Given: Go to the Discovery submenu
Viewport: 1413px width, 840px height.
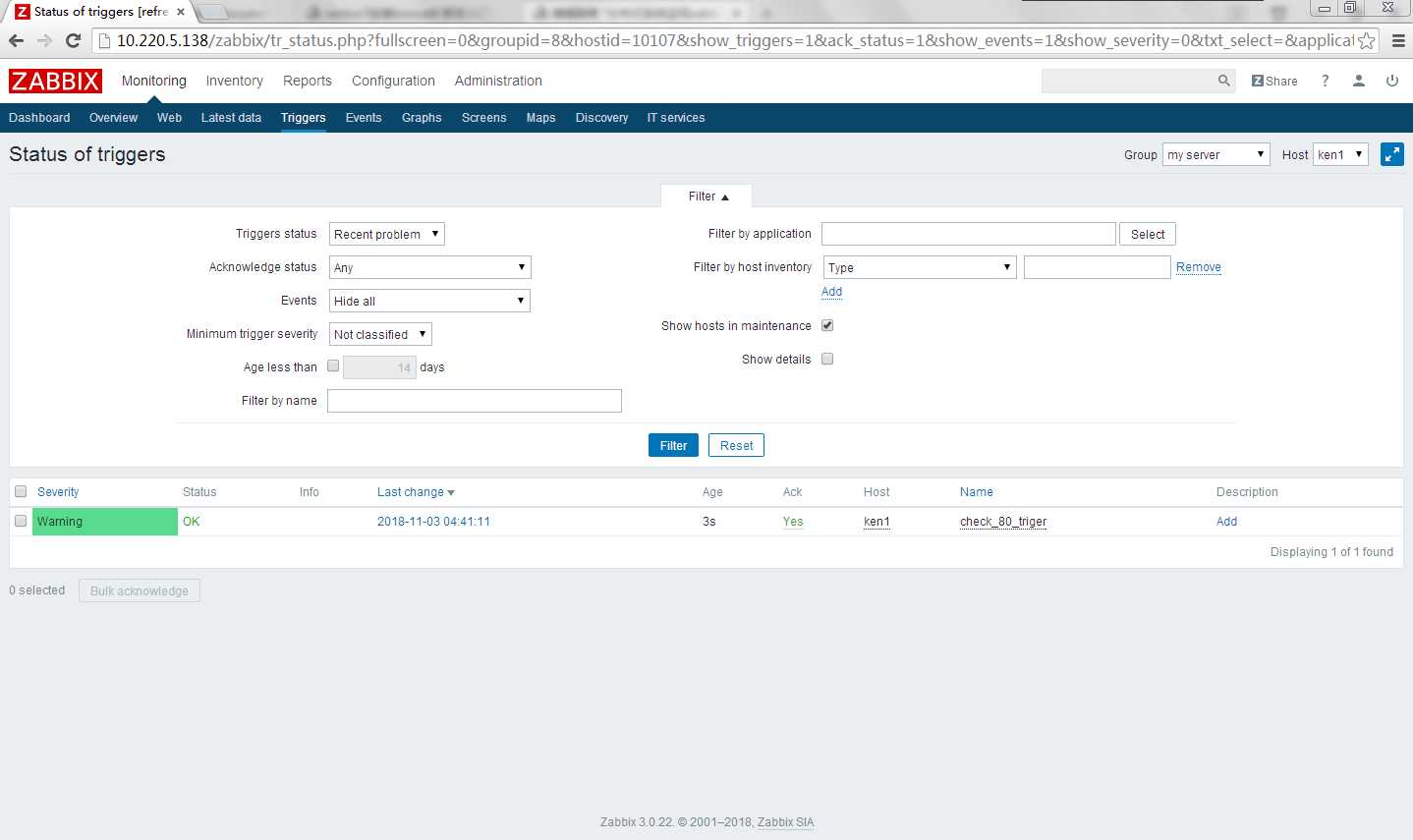Looking at the screenshot, I should click(601, 118).
